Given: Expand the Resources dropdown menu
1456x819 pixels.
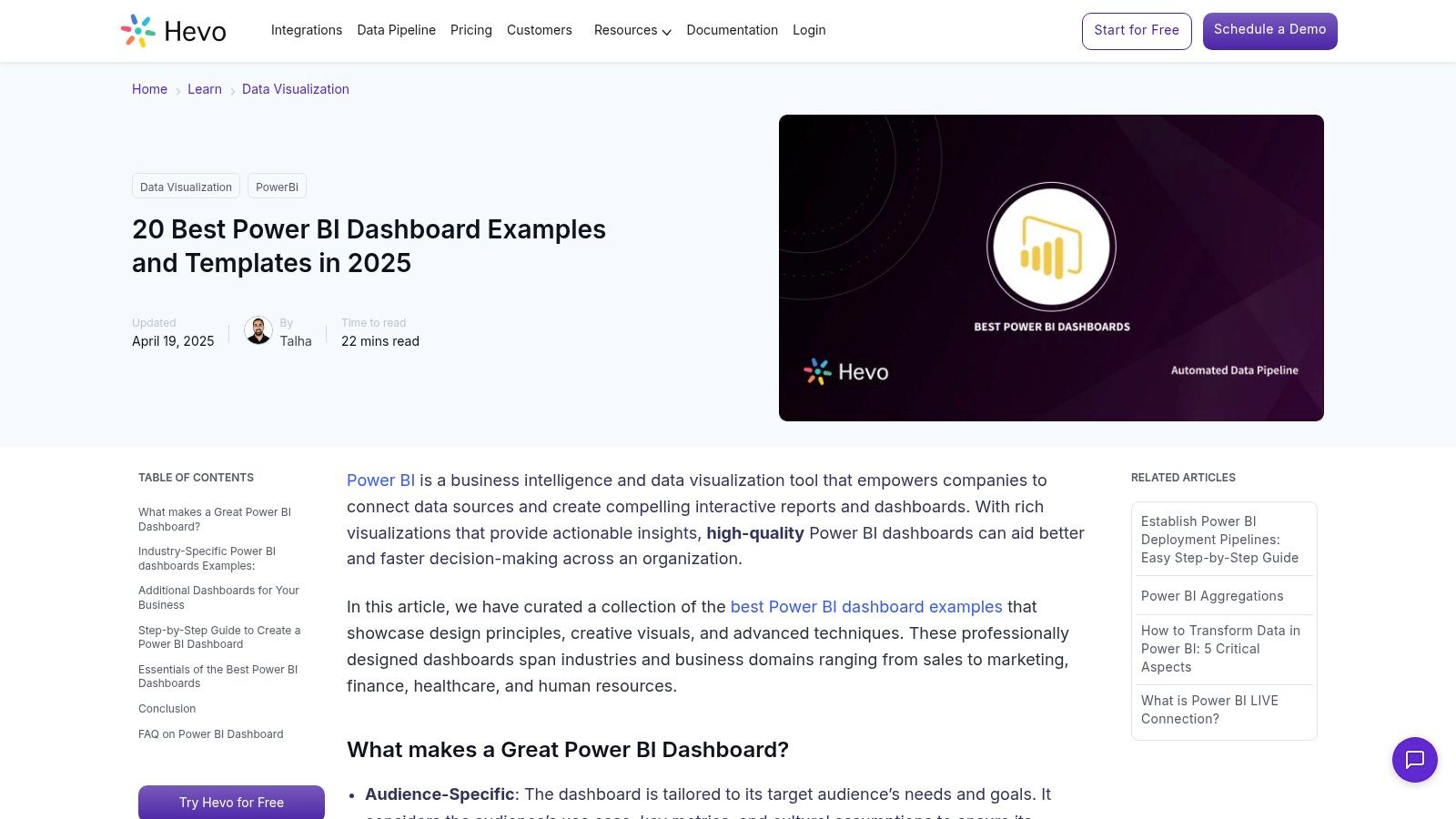Looking at the screenshot, I should tap(632, 30).
